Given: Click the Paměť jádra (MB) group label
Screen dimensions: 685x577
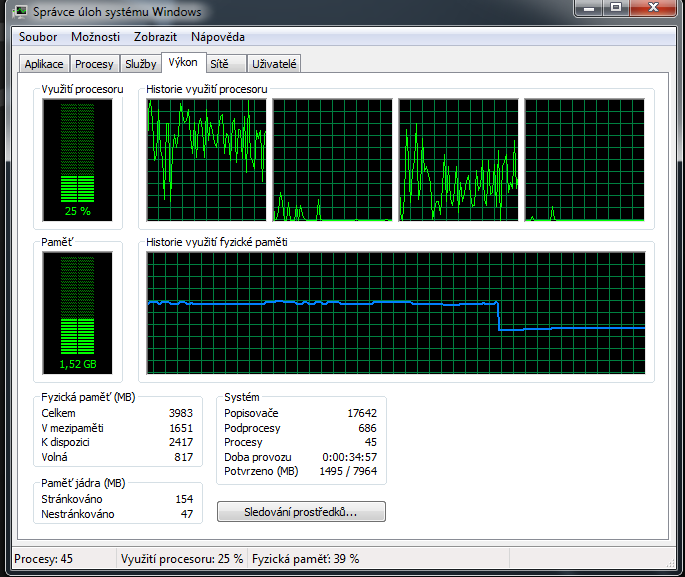Looking at the screenshot, I should pos(83,483).
